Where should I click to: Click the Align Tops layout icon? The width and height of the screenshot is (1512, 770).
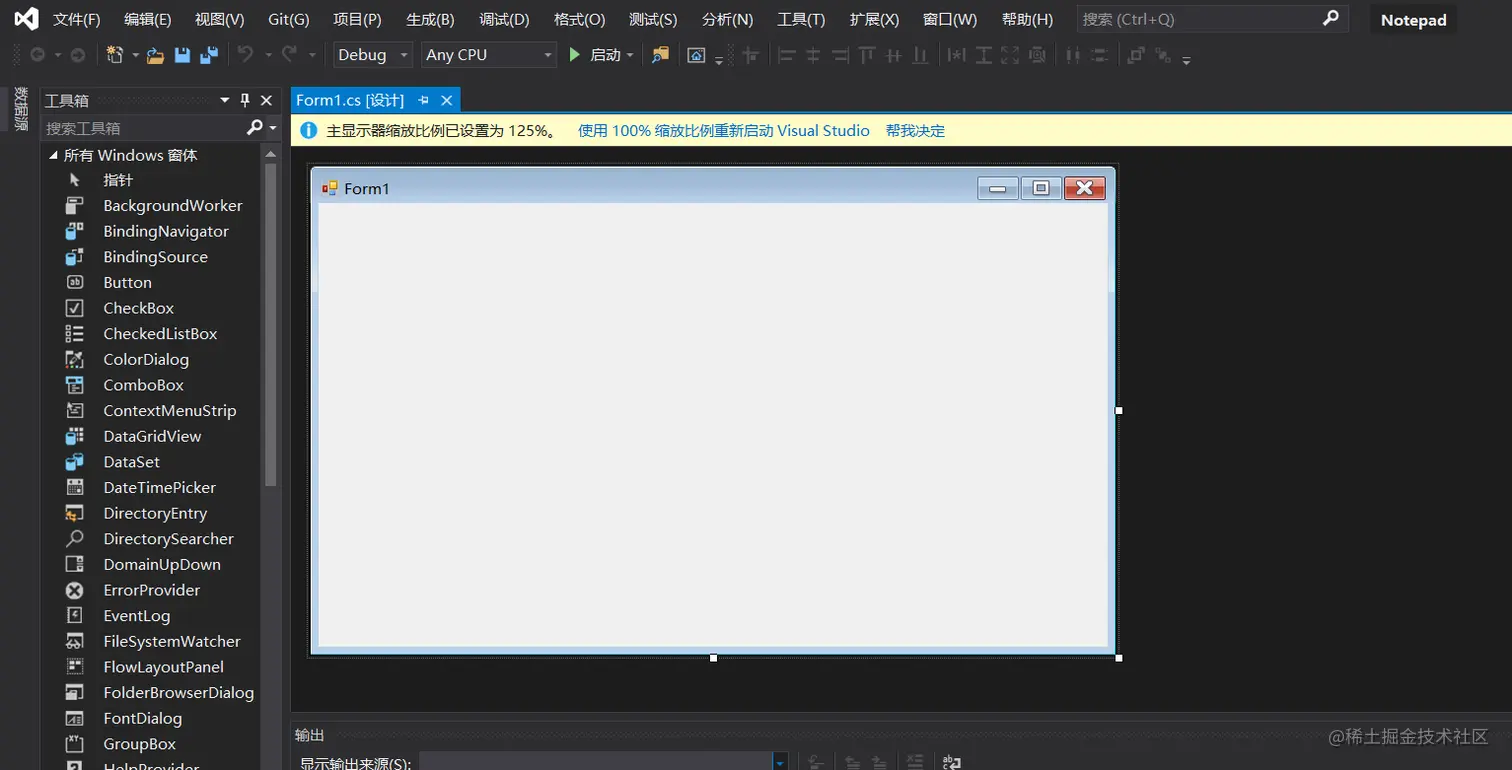coord(867,56)
